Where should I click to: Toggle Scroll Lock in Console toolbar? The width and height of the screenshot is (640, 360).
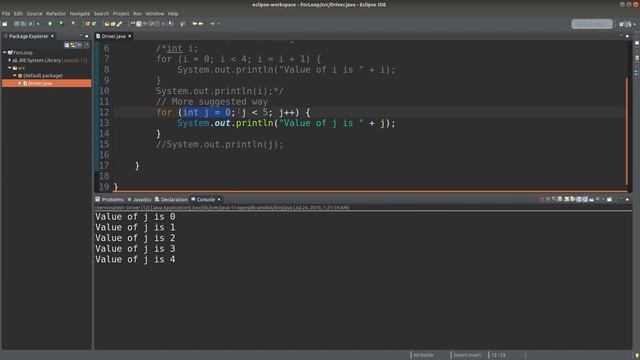pyautogui.click(x=567, y=199)
